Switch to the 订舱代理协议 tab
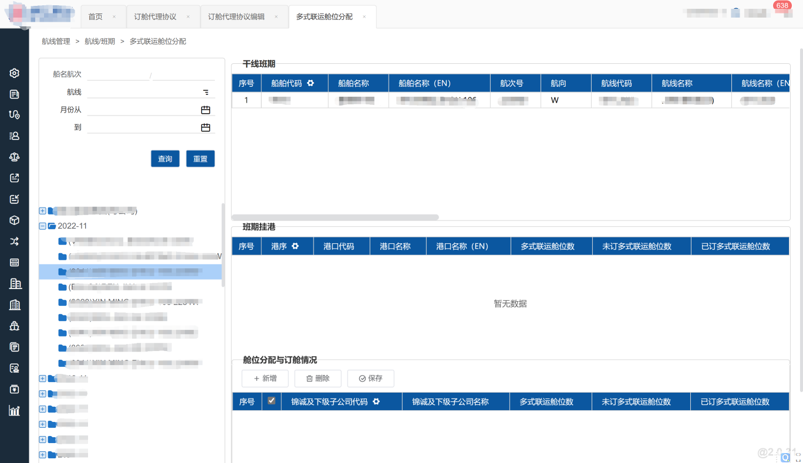The image size is (803, 463). 155,17
